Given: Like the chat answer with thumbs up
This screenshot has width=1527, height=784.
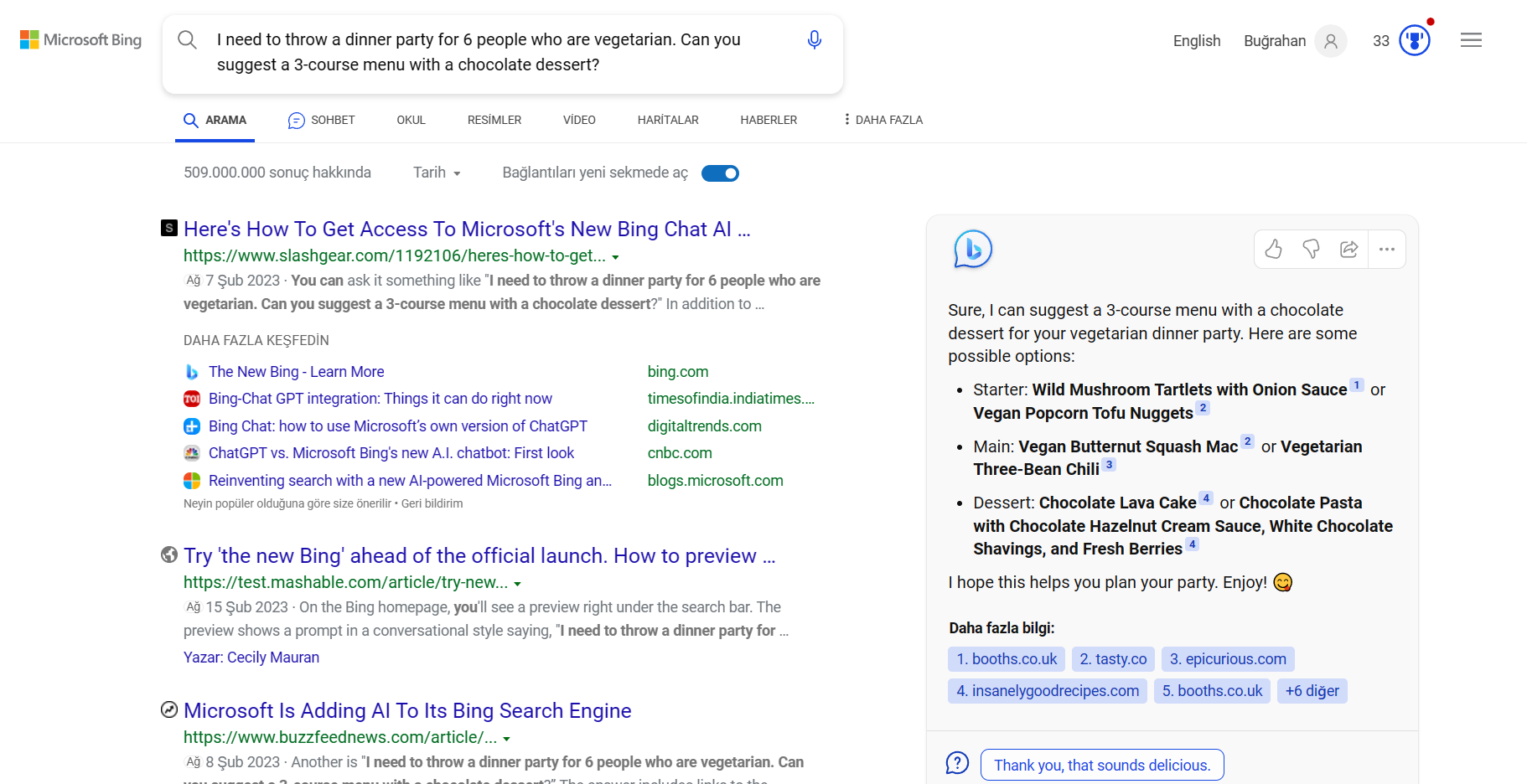Looking at the screenshot, I should (x=1274, y=249).
